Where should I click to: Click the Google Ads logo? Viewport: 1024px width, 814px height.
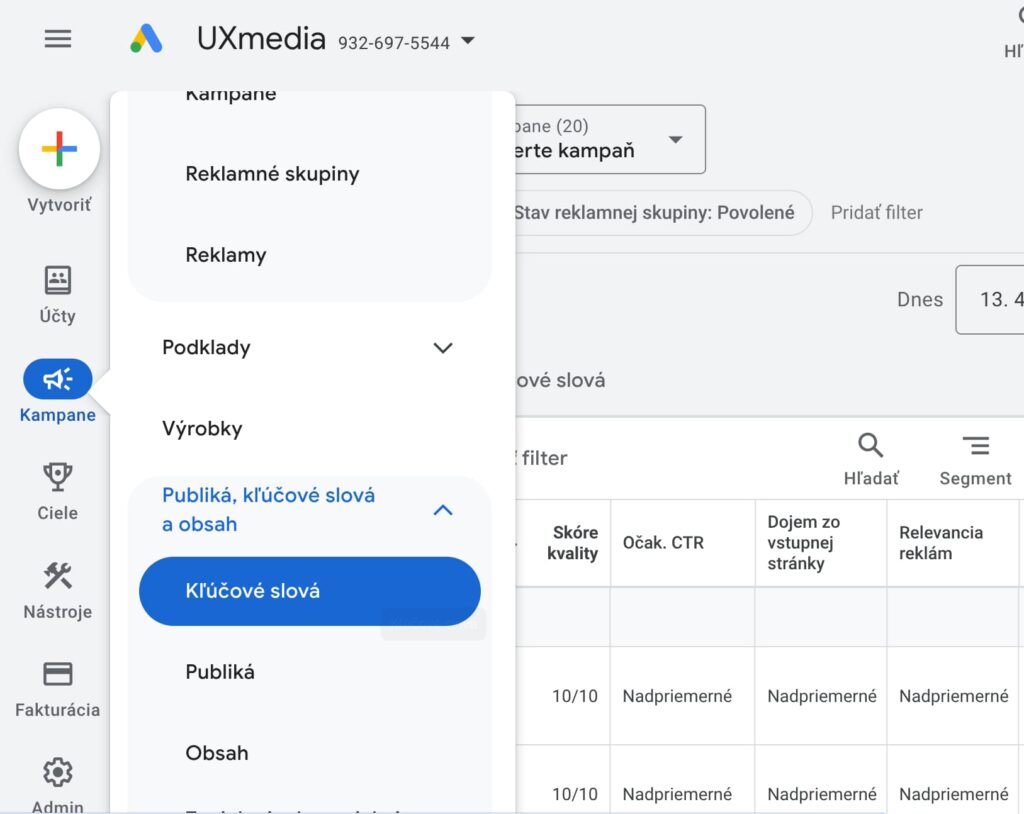coord(146,39)
